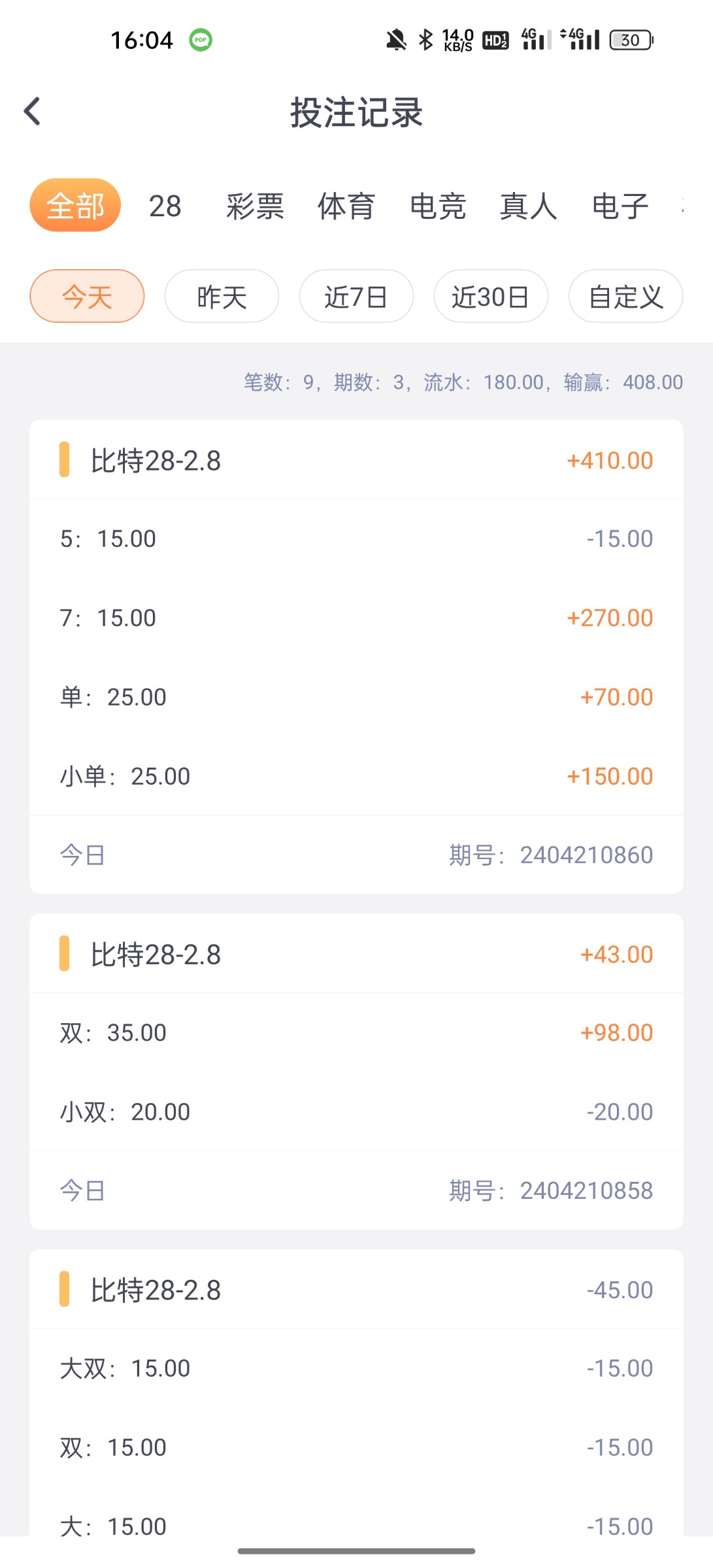Image resolution: width=713 pixels, height=1568 pixels.
Task: Tap the muted notification bell icon
Action: tap(396, 40)
